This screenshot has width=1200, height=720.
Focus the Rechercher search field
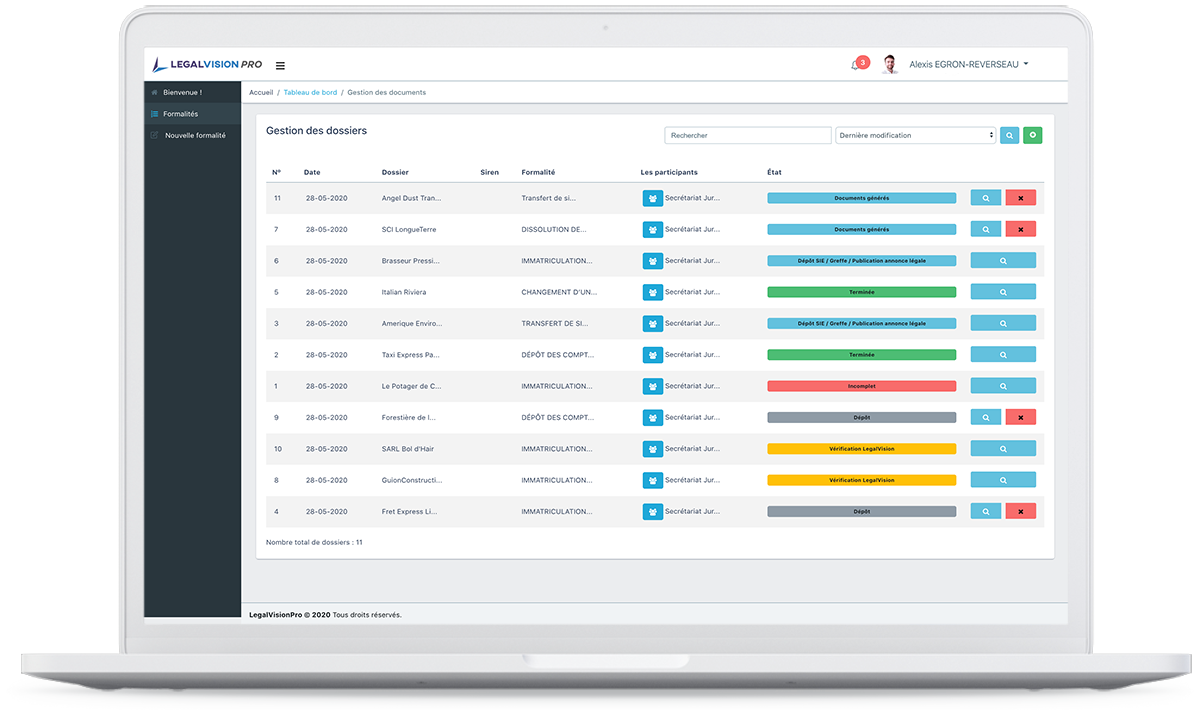pos(747,135)
